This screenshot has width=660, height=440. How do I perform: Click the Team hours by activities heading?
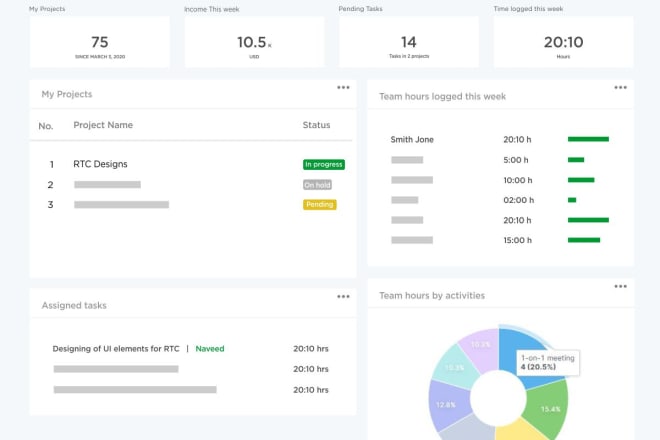432,296
